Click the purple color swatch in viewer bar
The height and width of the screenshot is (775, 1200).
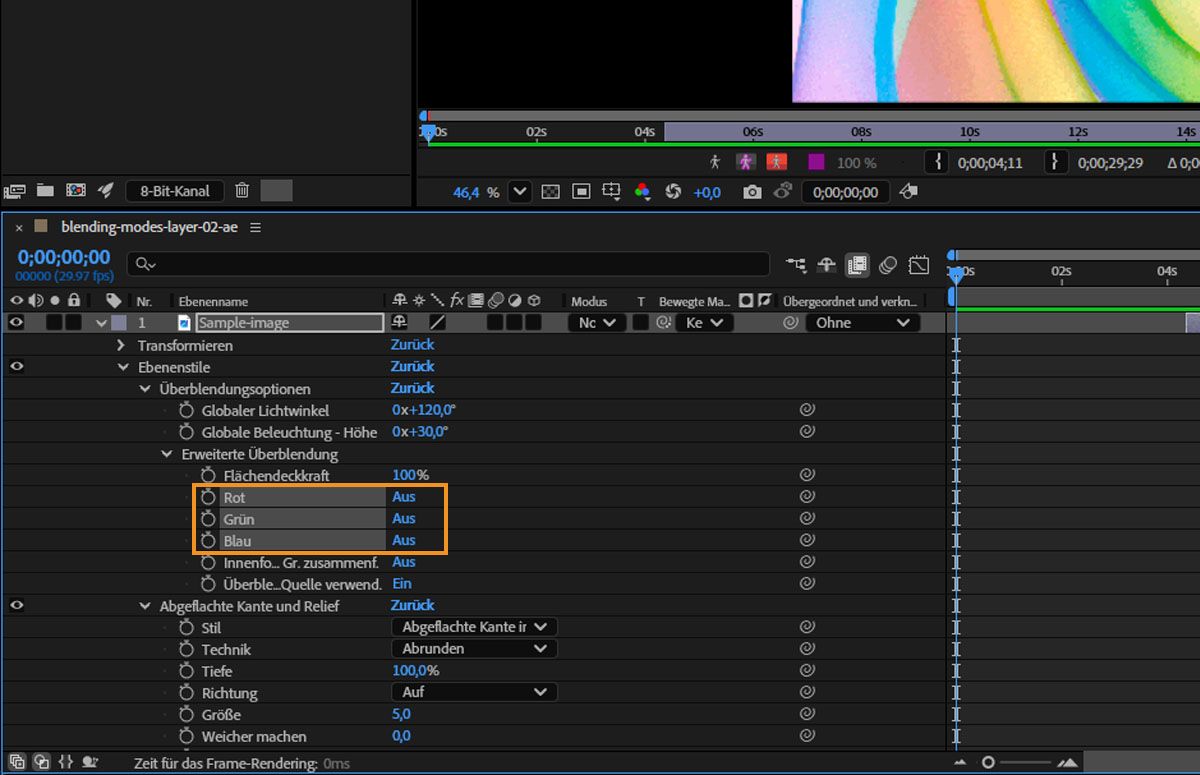tap(816, 162)
